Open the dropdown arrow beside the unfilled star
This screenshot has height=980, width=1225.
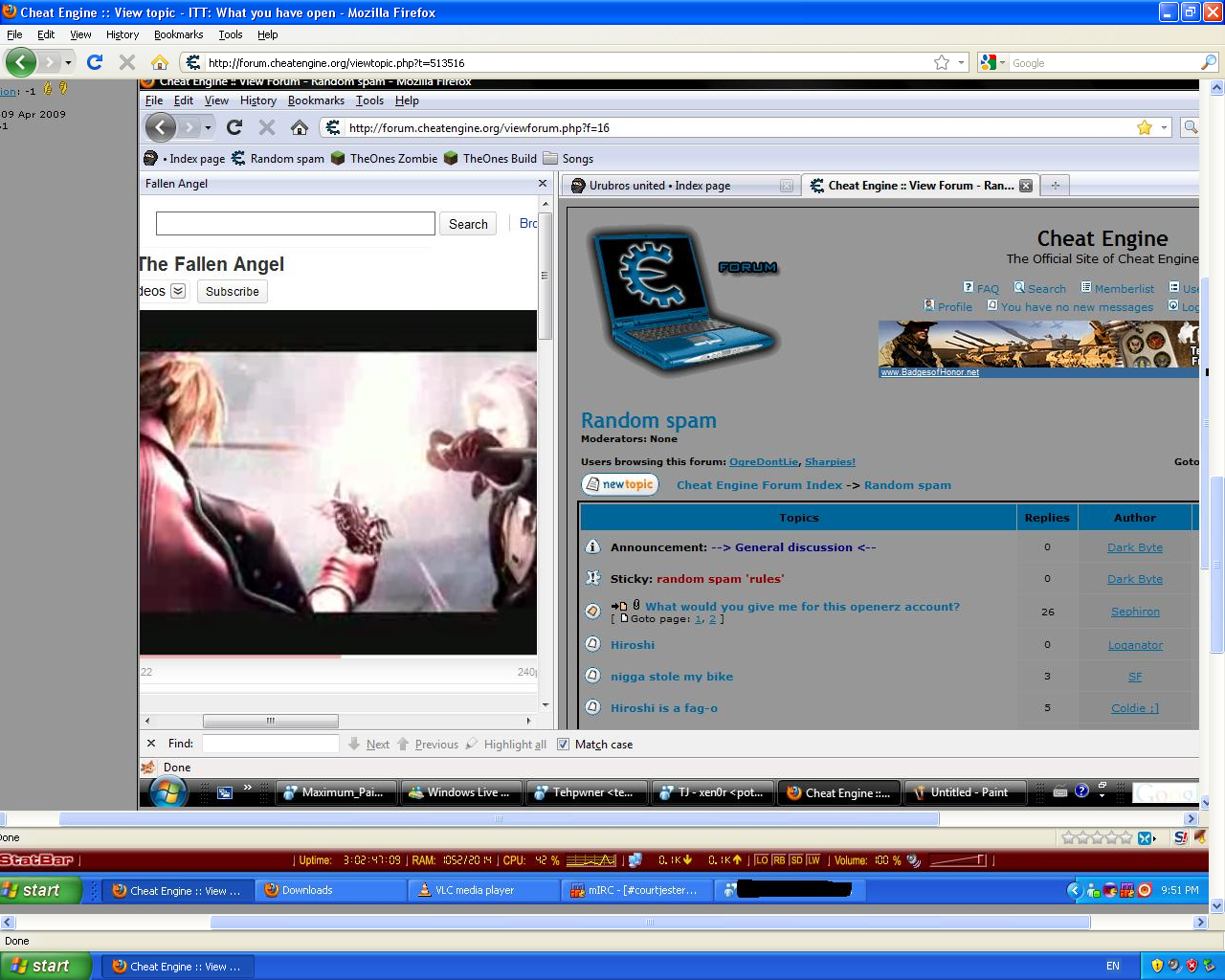[961, 62]
